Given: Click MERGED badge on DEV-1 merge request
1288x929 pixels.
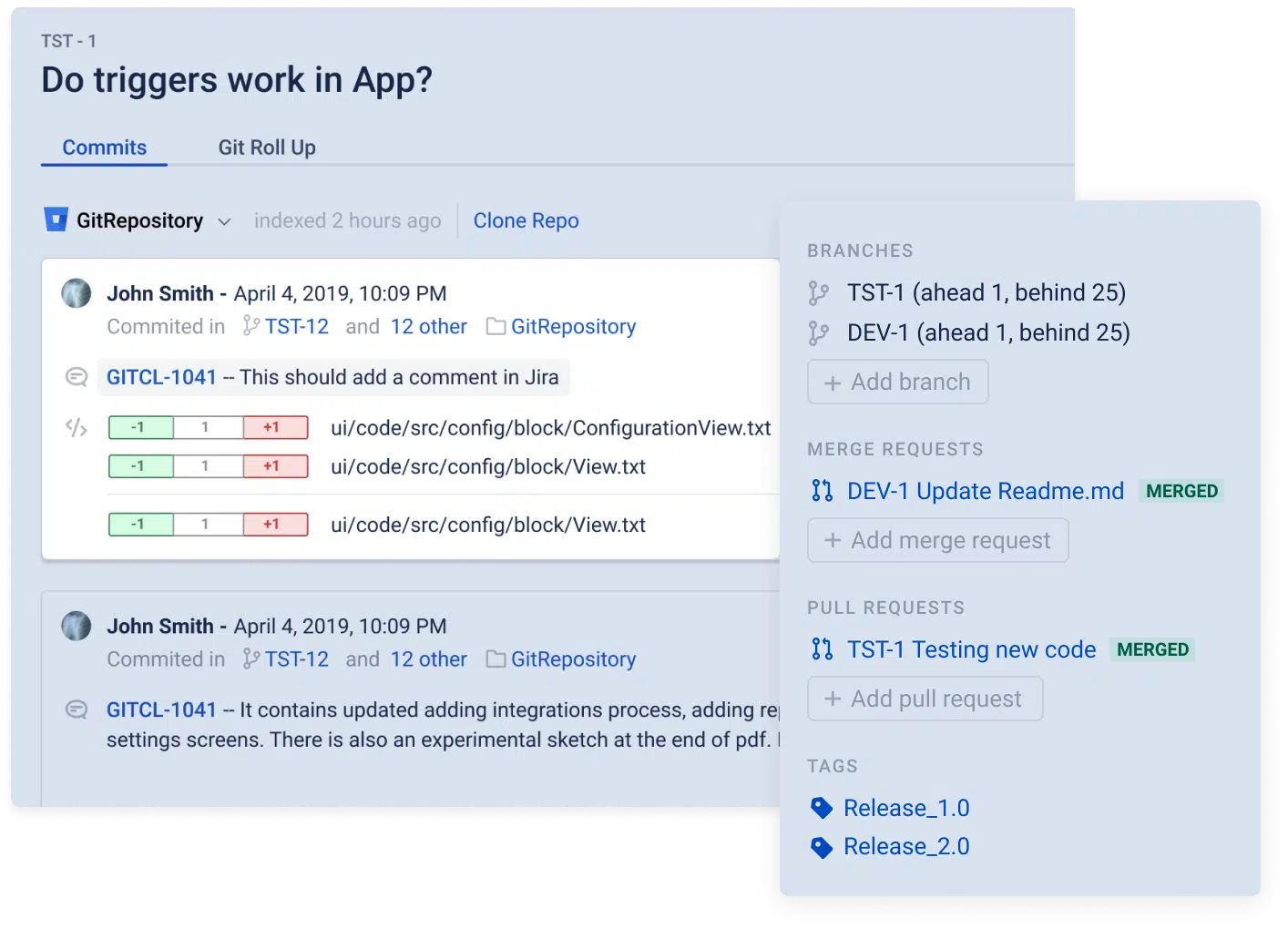Looking at the screenshot, I should (x=1181, y=491).
